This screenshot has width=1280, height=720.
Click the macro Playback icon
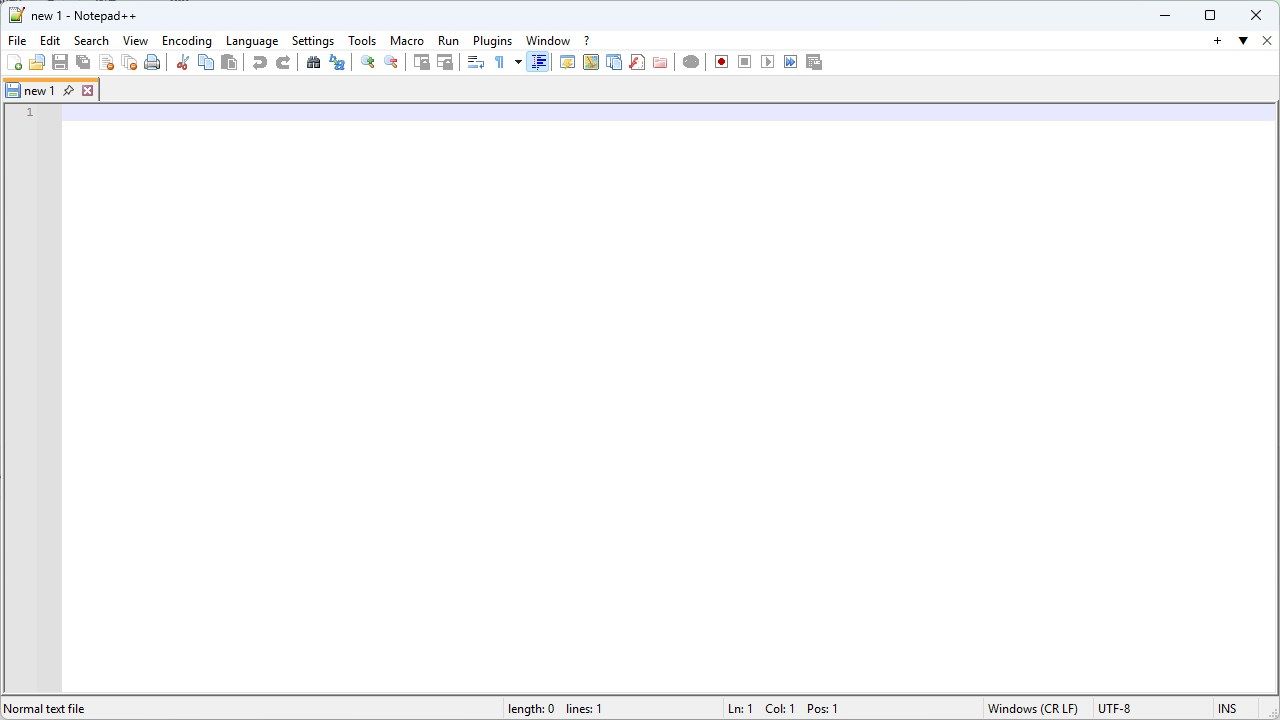coord(768,62)
